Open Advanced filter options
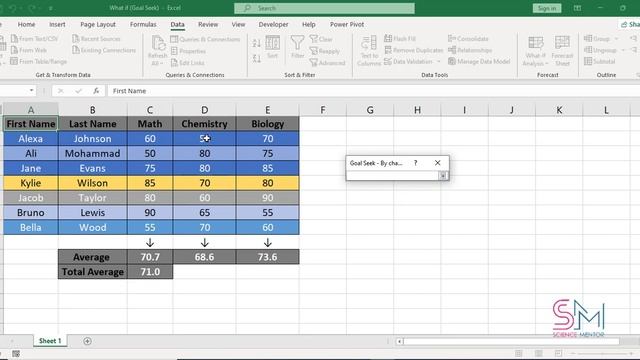640x360 pixels. 327,63
